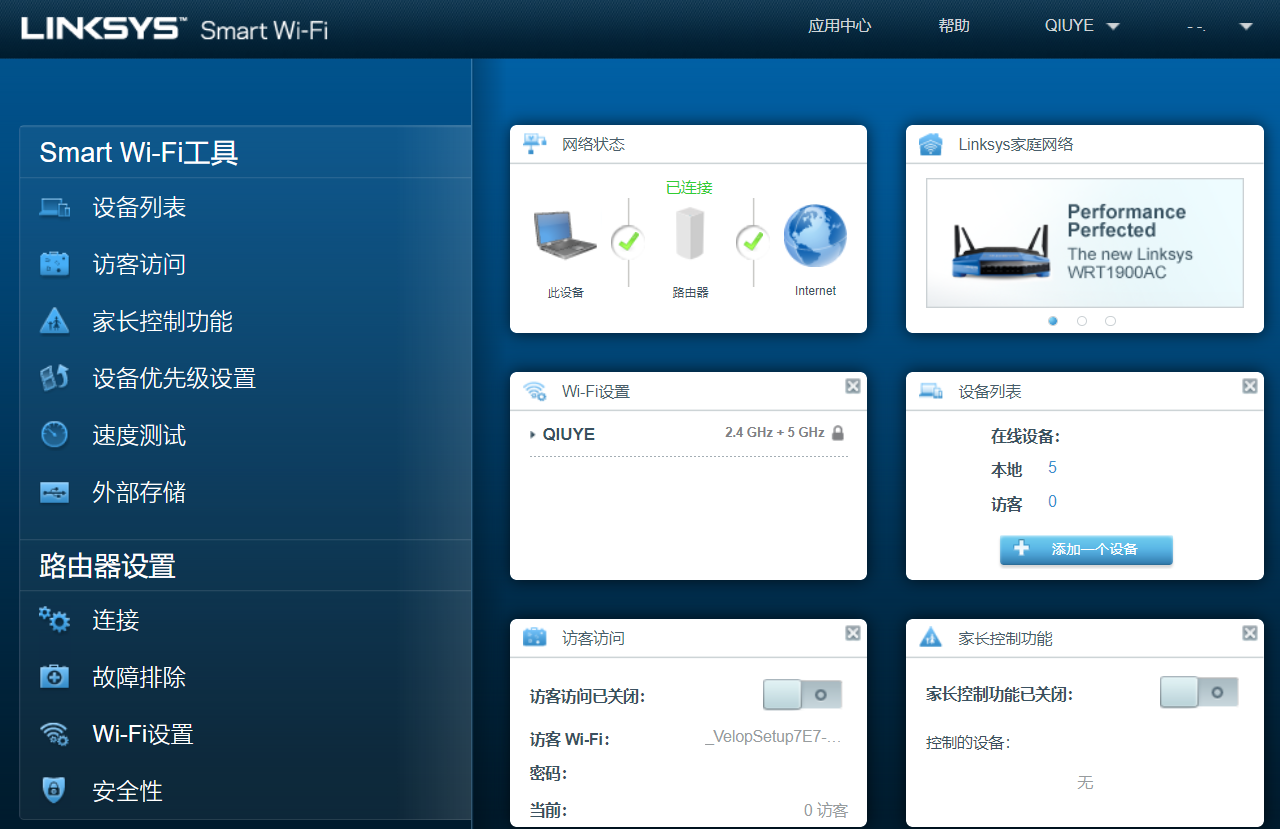Click the 访客访问 sidebar icon

(54, 264)
